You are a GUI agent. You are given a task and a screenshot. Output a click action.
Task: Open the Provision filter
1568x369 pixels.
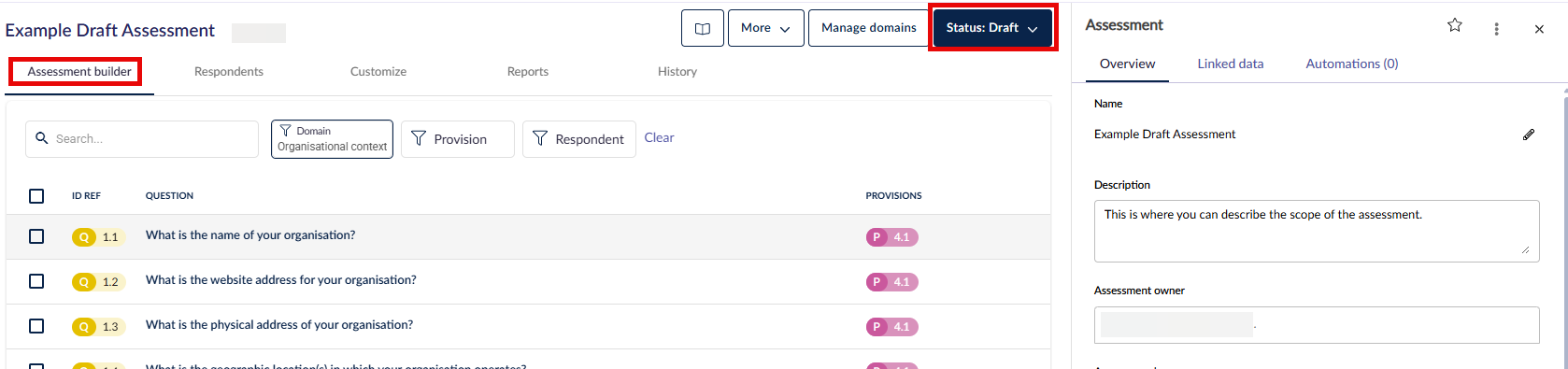[458, 139]
